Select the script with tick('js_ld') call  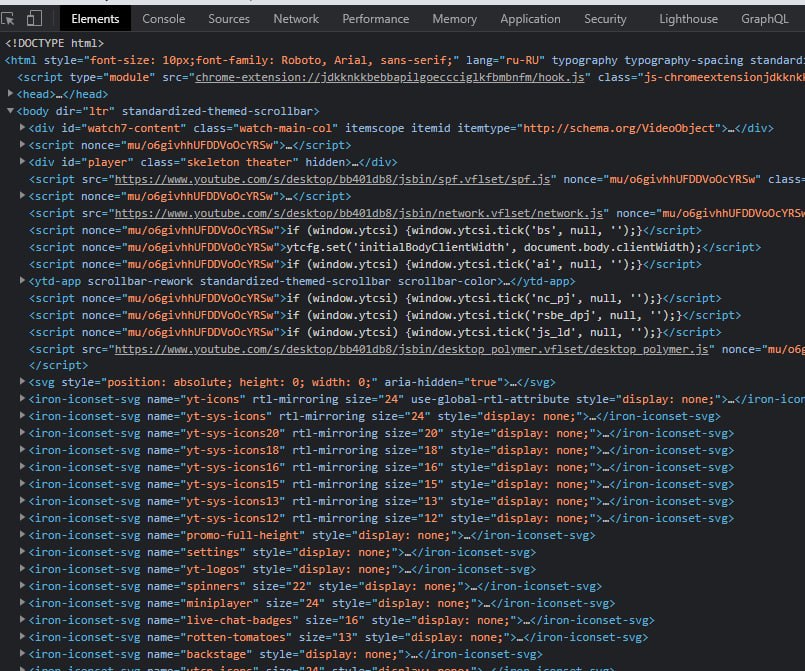pos(375,332)
